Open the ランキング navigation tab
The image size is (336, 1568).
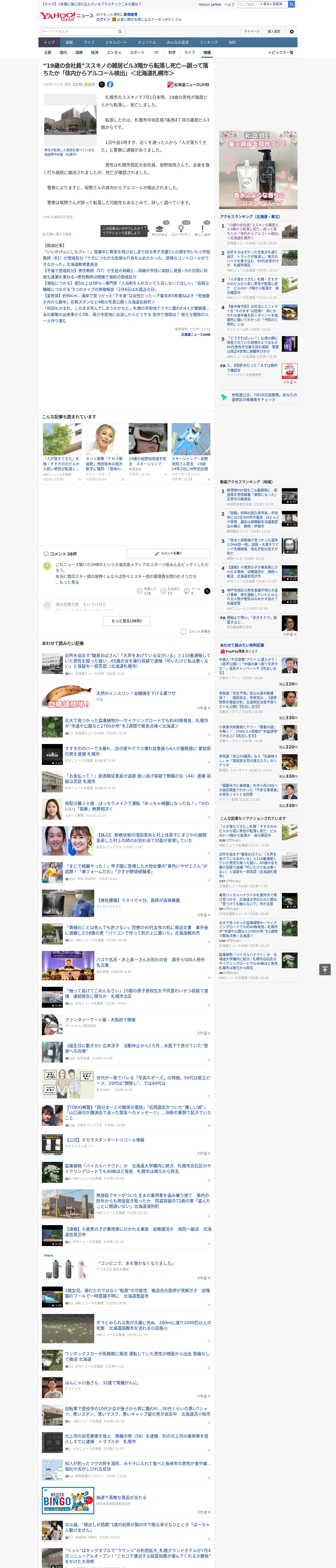click(x=209, y=43)
